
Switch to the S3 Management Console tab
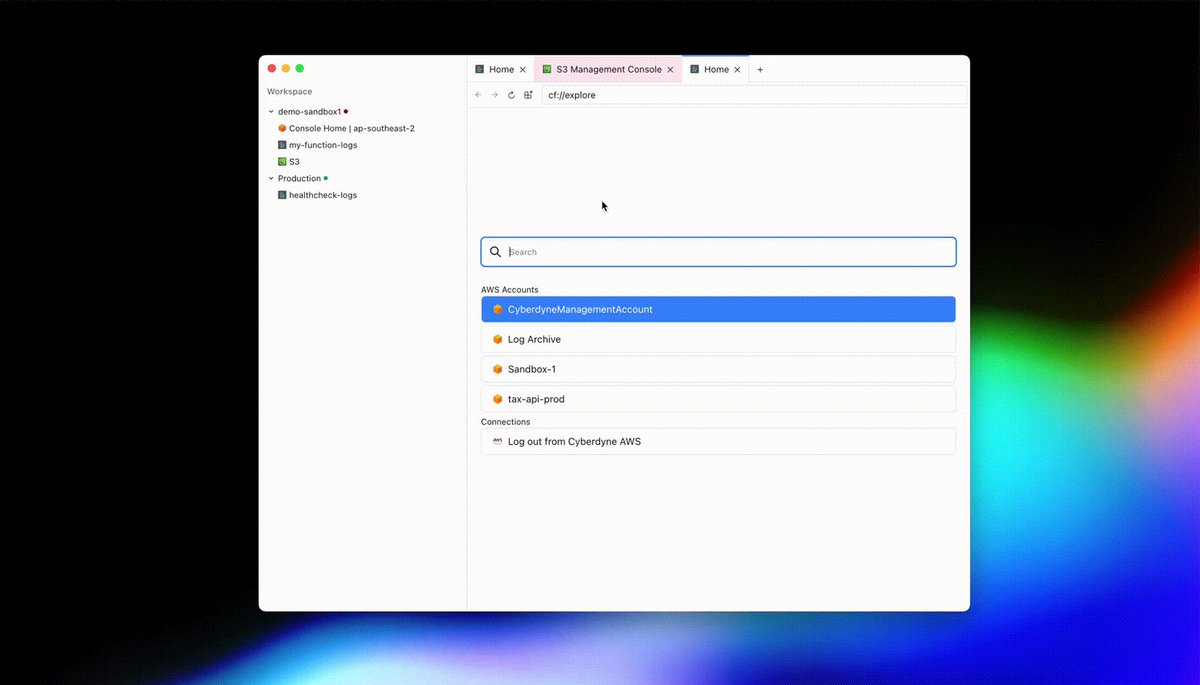(x=608, y=70)
